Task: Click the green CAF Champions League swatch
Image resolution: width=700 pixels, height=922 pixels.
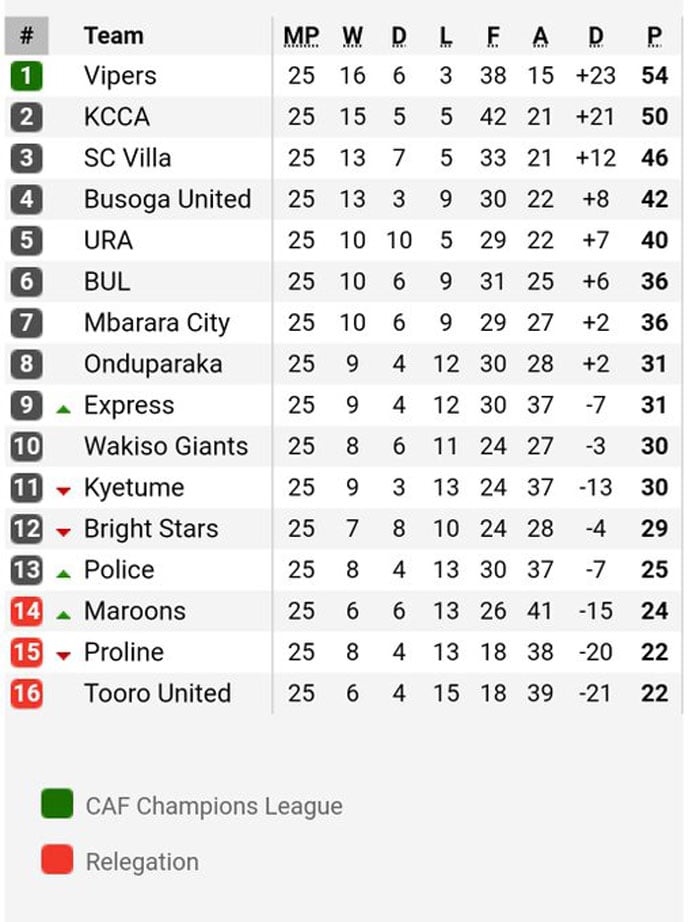Action: (x=57, y=804)
